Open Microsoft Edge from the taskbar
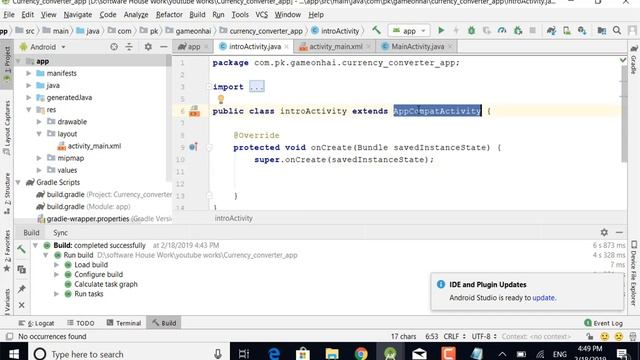The height and width of the screenshot is (360, 640). tap(274, 353)
